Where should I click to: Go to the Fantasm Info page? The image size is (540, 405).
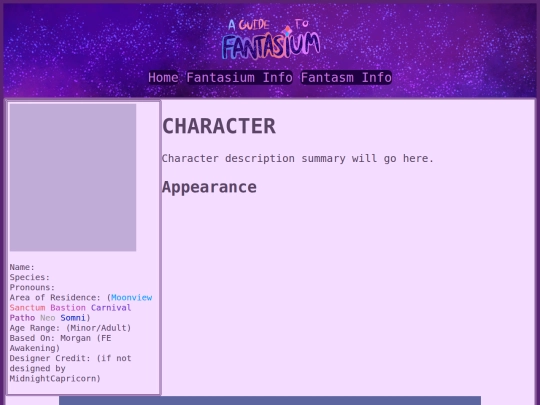coord(346,77)
